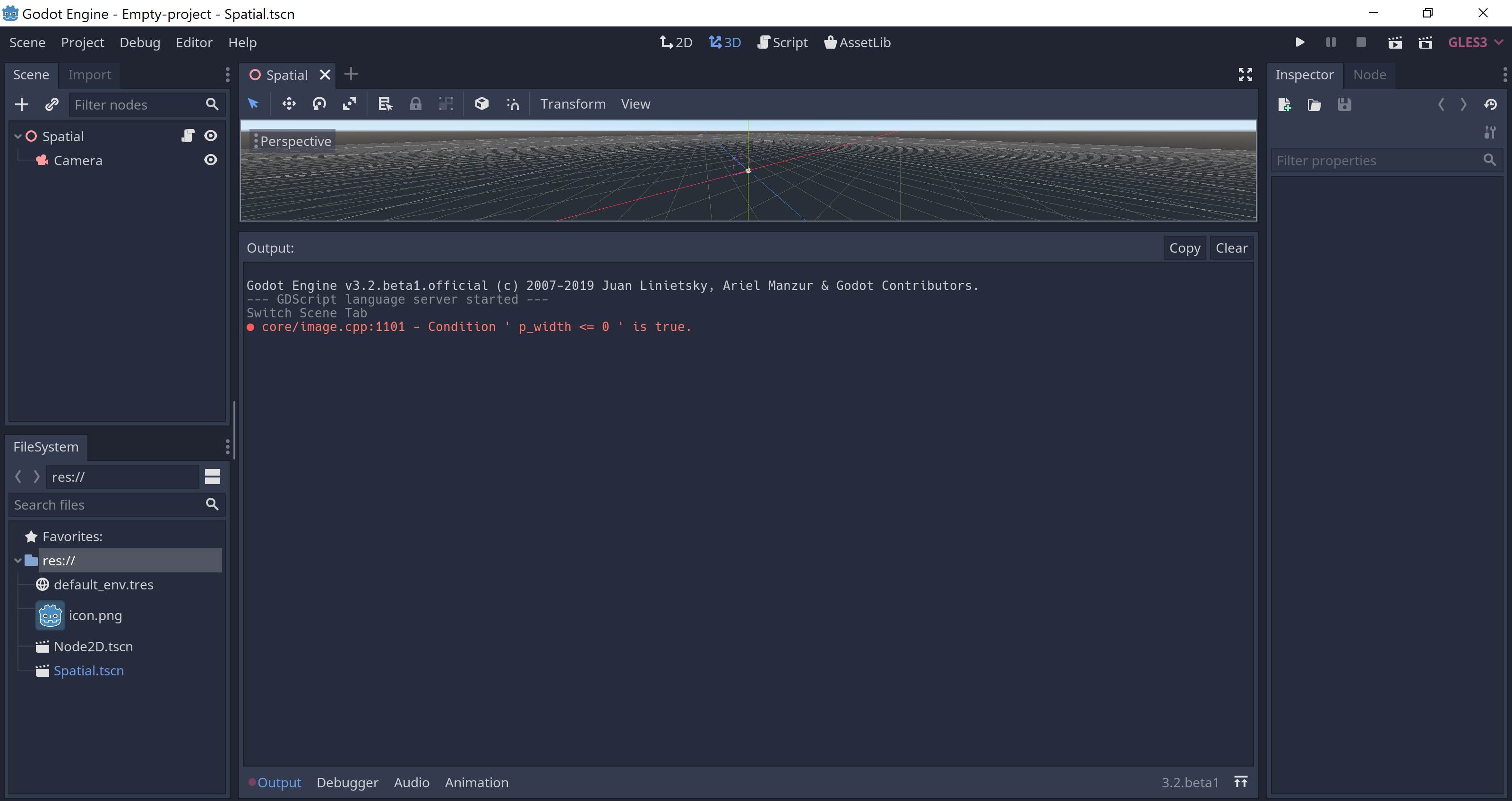Hide the Camera node
The image size is (1512, 801).
[x=210, y=160]
